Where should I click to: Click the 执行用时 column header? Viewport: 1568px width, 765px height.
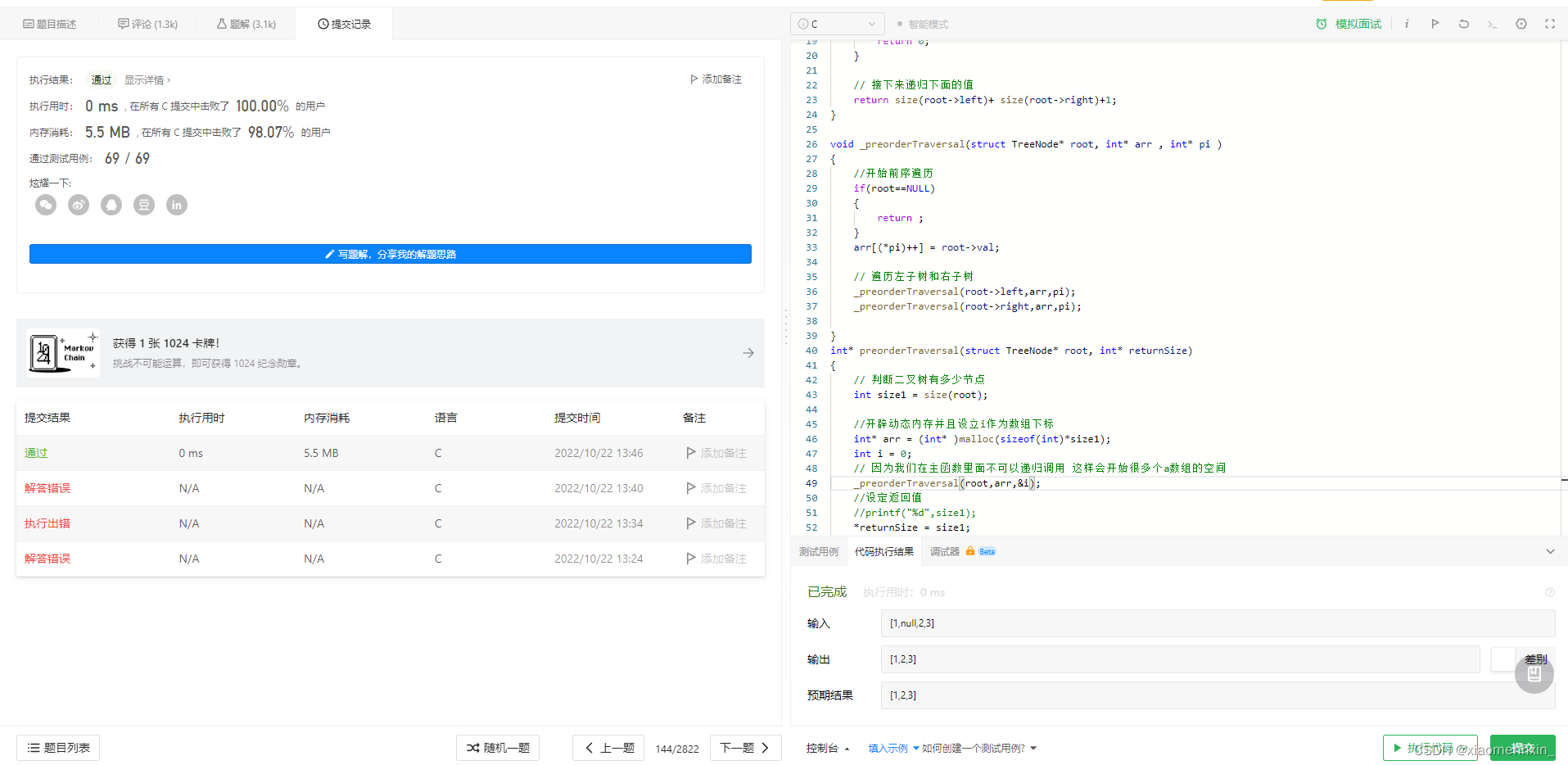pos(201,418)
